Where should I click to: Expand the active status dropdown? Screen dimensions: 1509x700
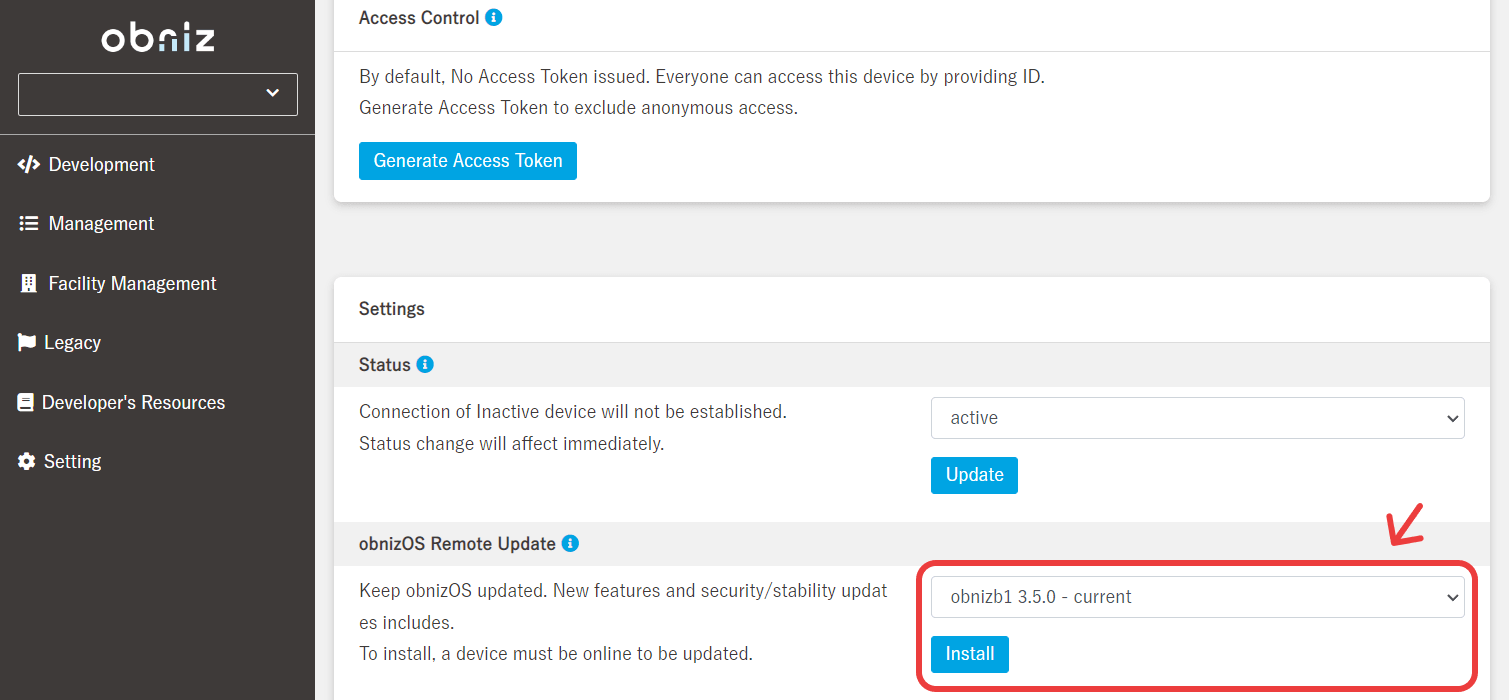[x=1197, y=418]
